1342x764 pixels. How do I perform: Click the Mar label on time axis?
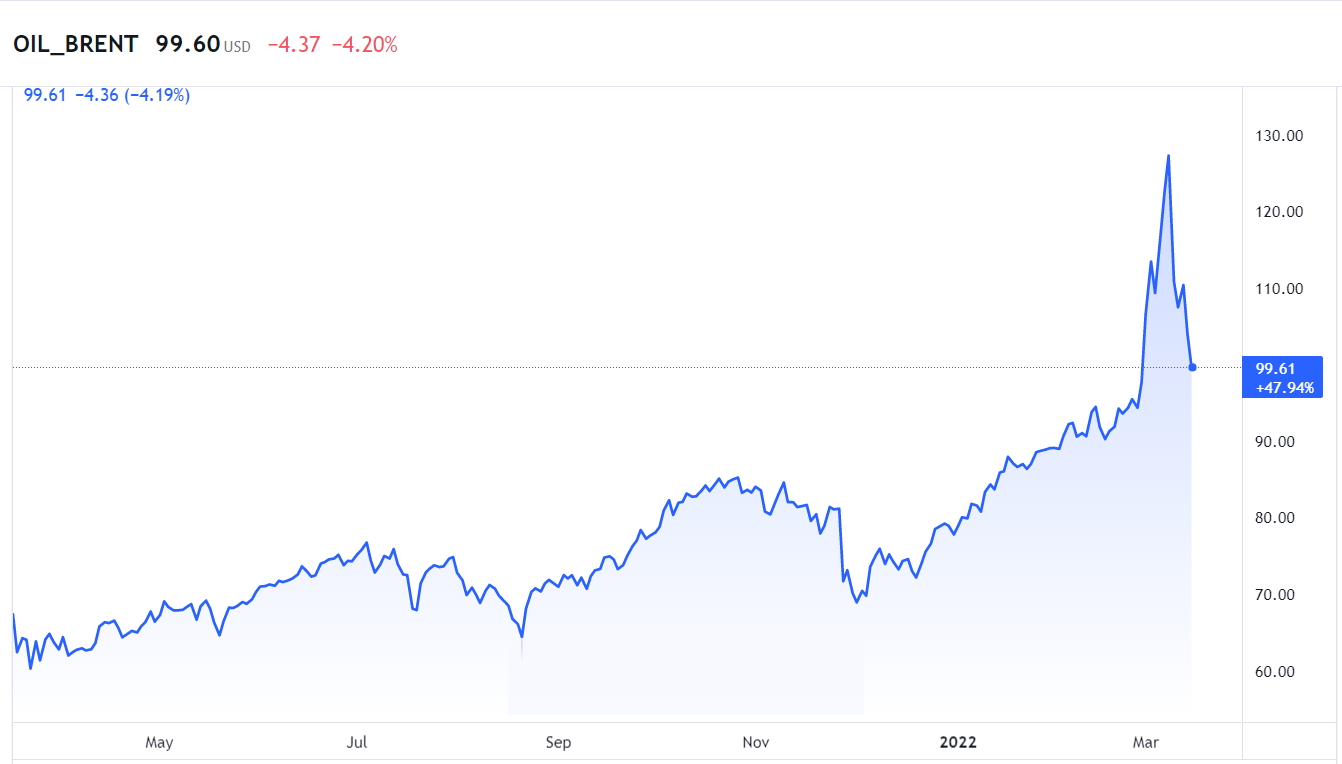pos(1146,742)
